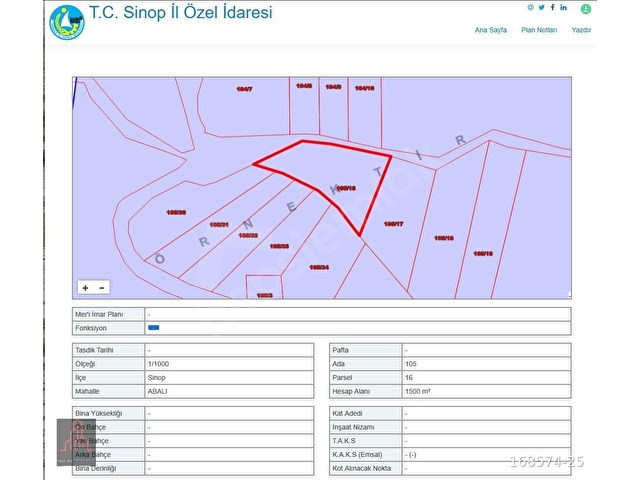This screenshot has width=640, height=480.
Task: Click parcel label 104/9 on the map
Action: click(x=333, y=87)
